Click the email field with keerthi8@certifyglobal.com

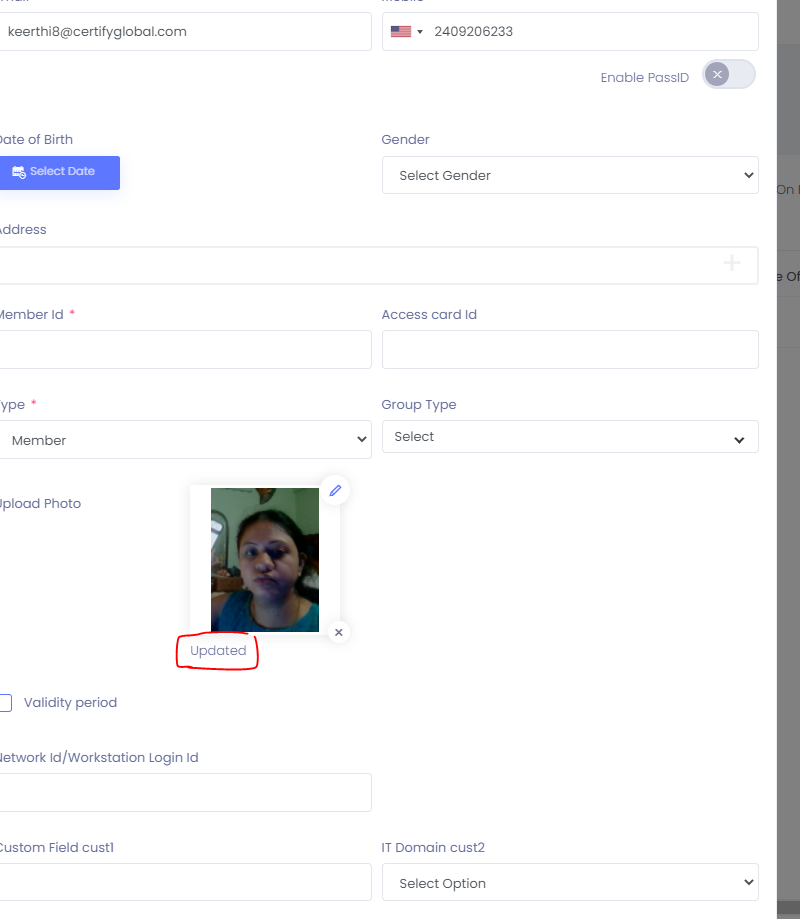point(185,32)
